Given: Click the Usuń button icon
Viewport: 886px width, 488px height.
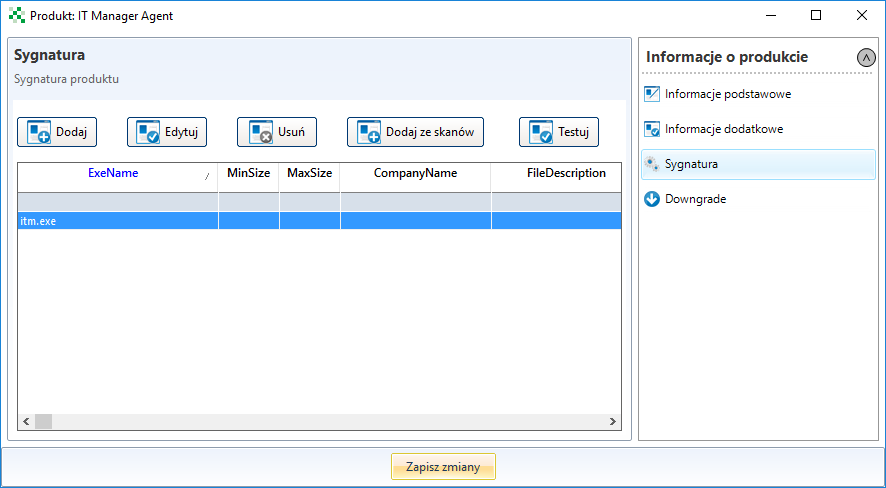Looking at the screenshot, I should pos(261,132).
